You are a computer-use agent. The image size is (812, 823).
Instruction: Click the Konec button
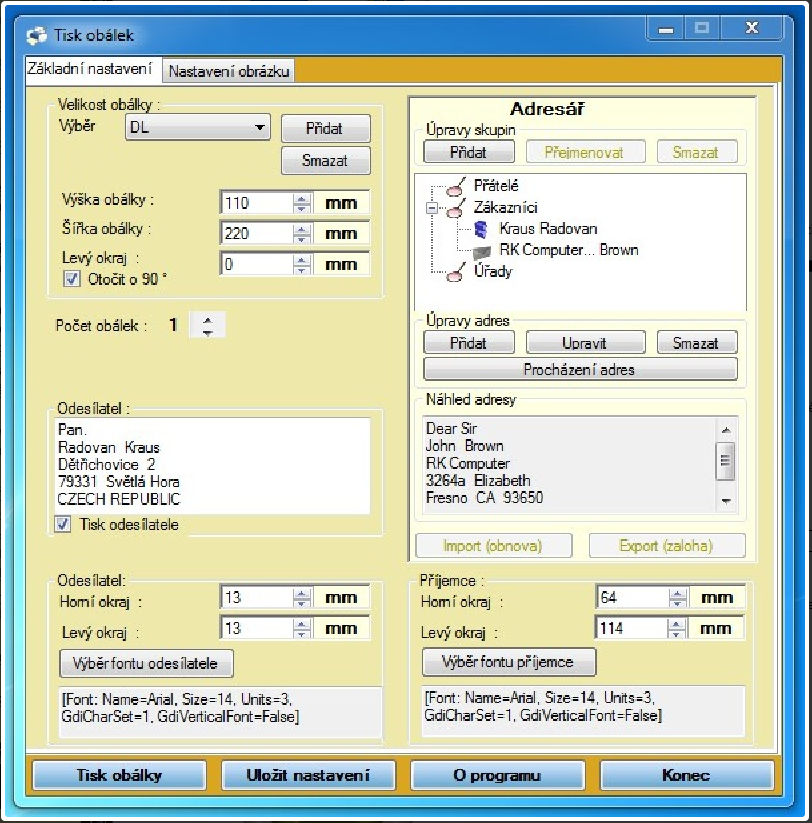(x=687, y=775)
